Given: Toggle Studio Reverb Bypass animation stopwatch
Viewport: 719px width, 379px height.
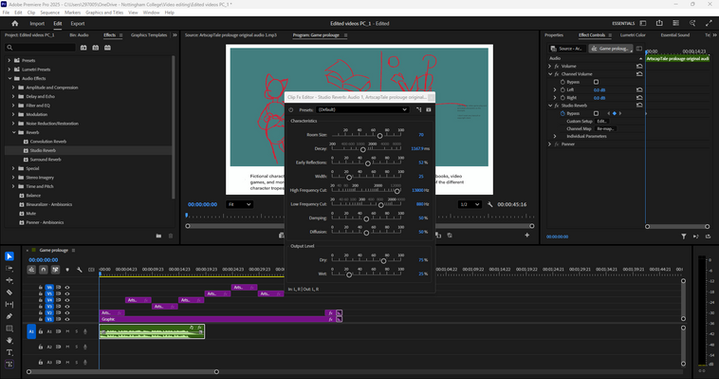Looking at the screenshot, I should coord(563,113).
